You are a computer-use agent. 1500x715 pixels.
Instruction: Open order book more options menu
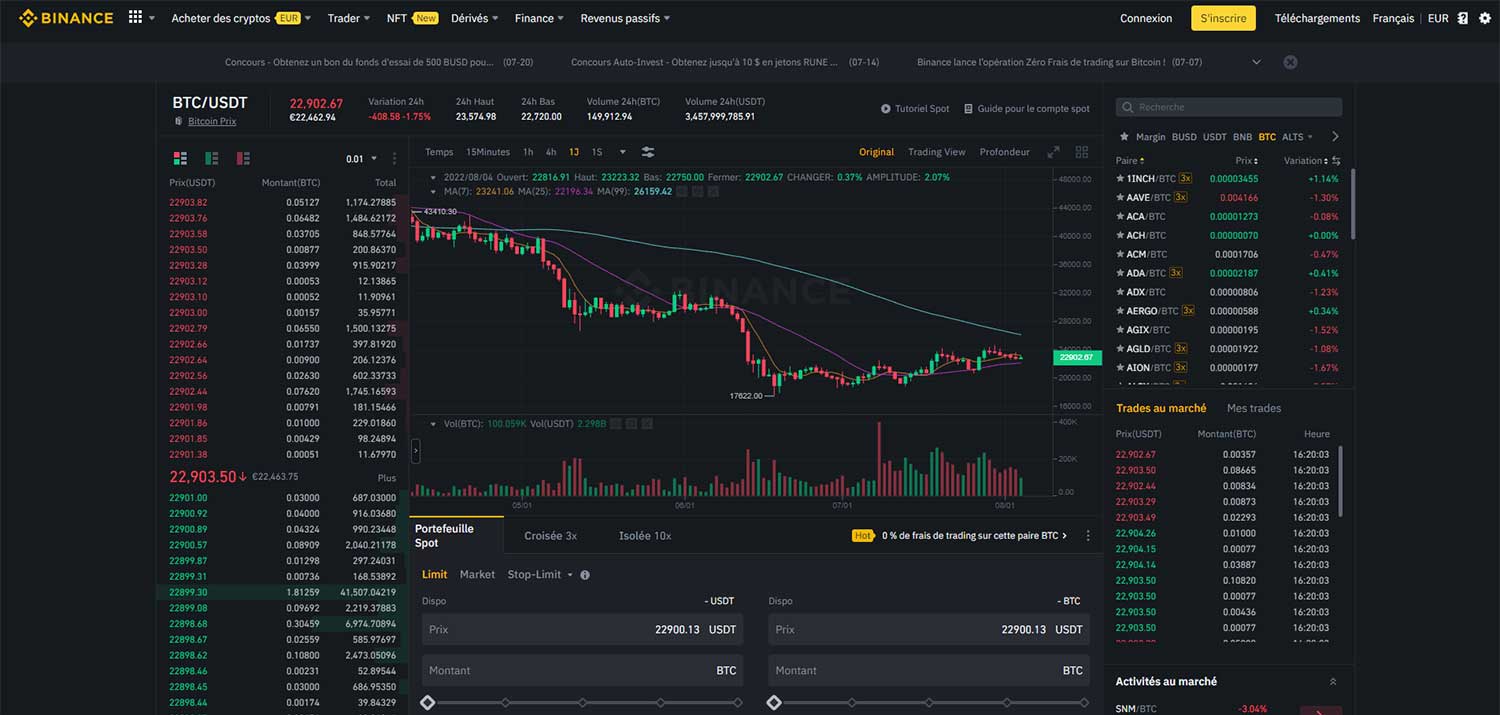[x=395, y=158]
